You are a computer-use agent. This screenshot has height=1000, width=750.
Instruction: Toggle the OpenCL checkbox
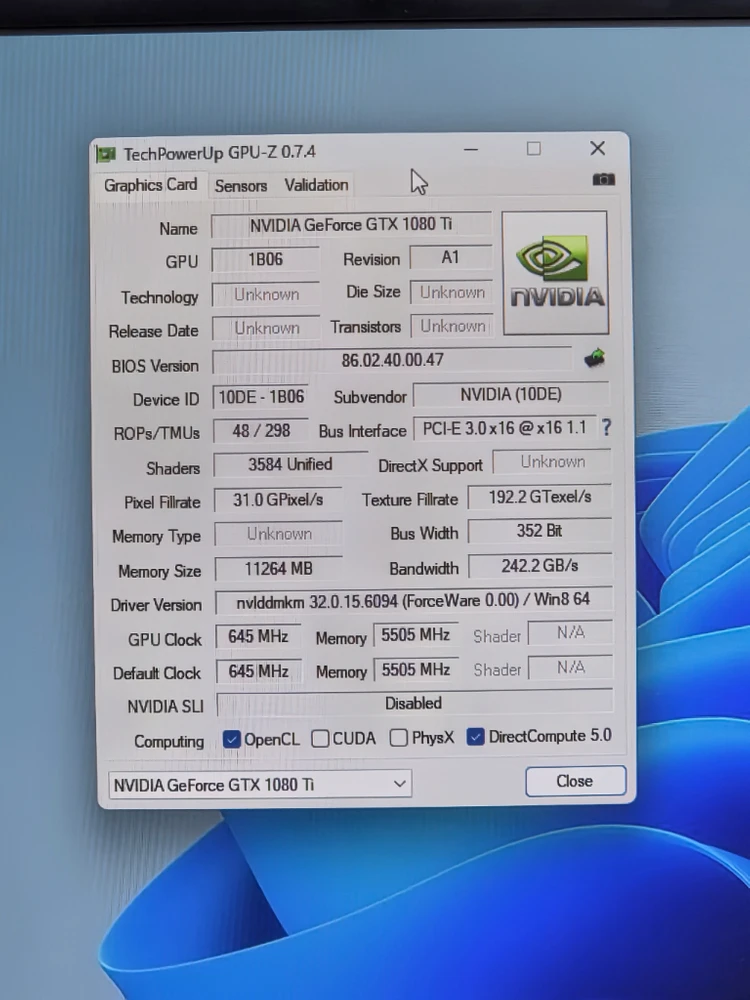click(231, 739)
